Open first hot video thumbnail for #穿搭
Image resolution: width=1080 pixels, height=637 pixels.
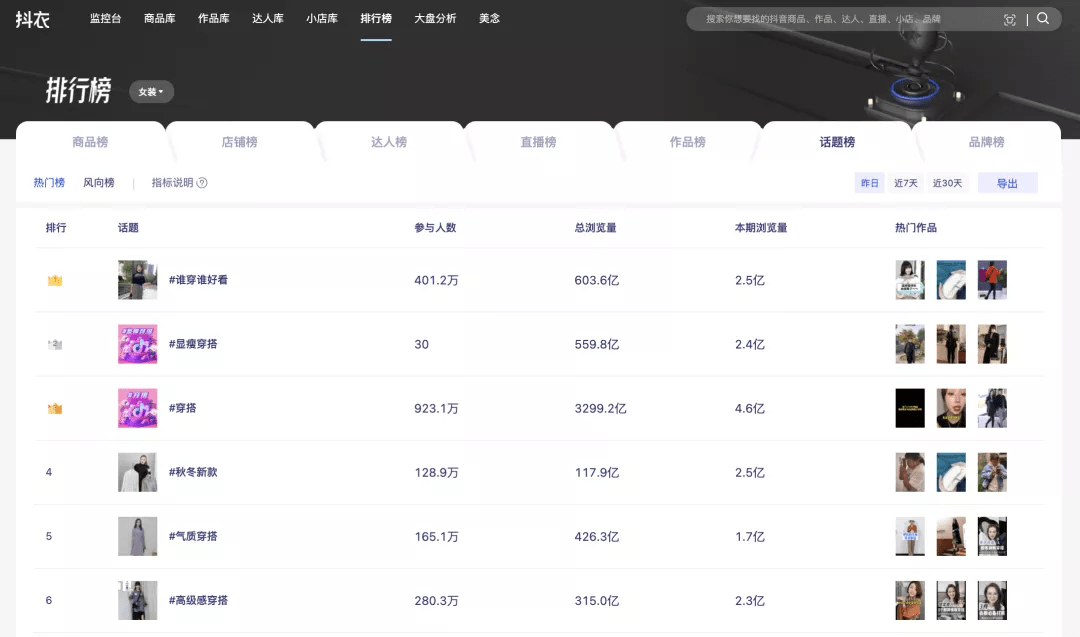[909, 408]
